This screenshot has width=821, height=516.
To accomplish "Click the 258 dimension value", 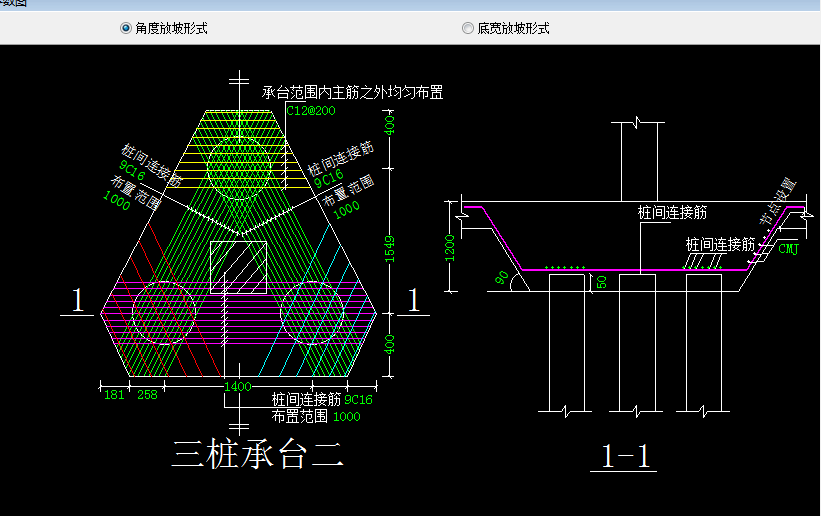I will point(147,395).
